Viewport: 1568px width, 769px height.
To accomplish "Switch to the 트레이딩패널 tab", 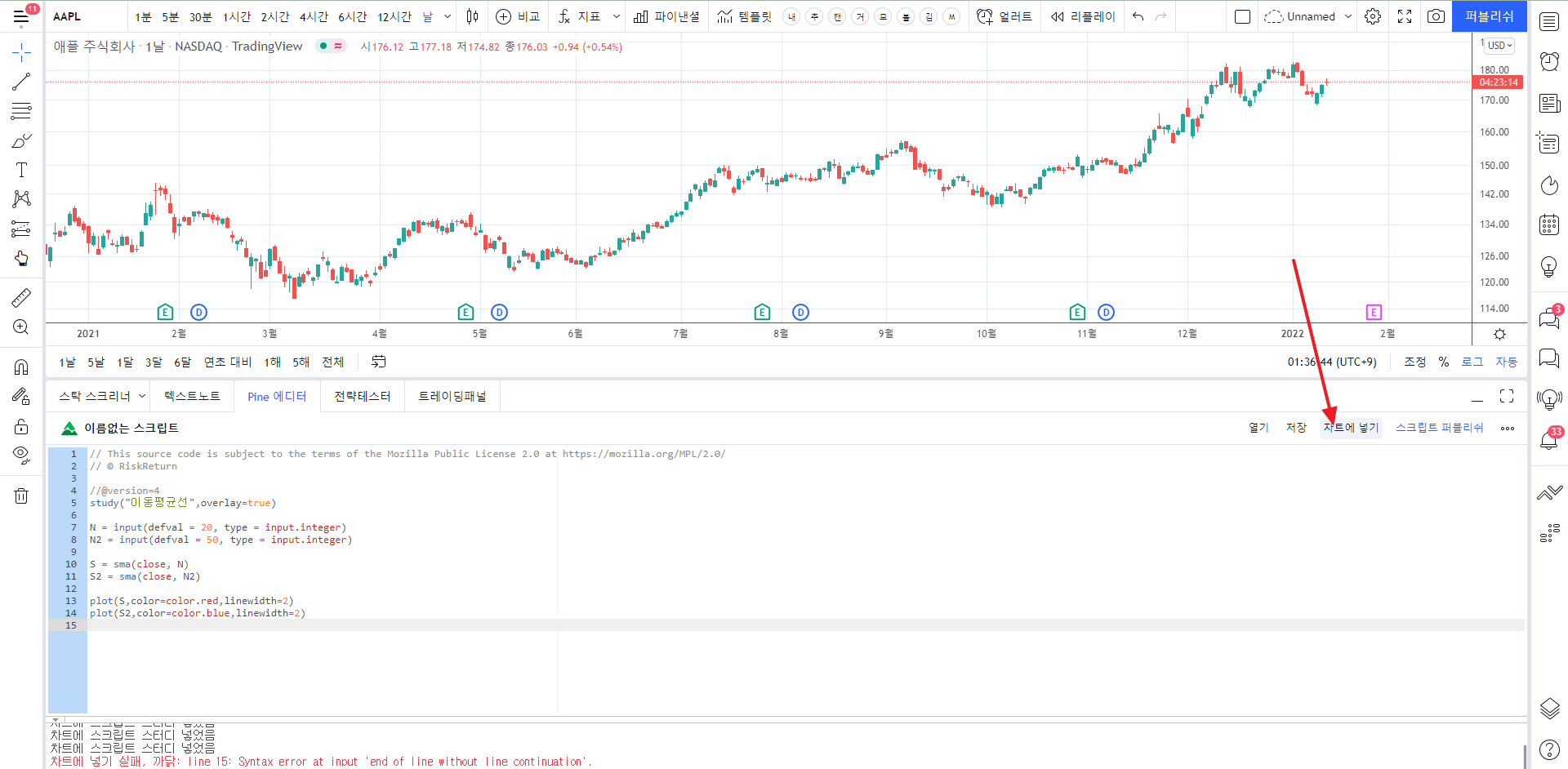I will pyautogui.click(x=452, y=396).
